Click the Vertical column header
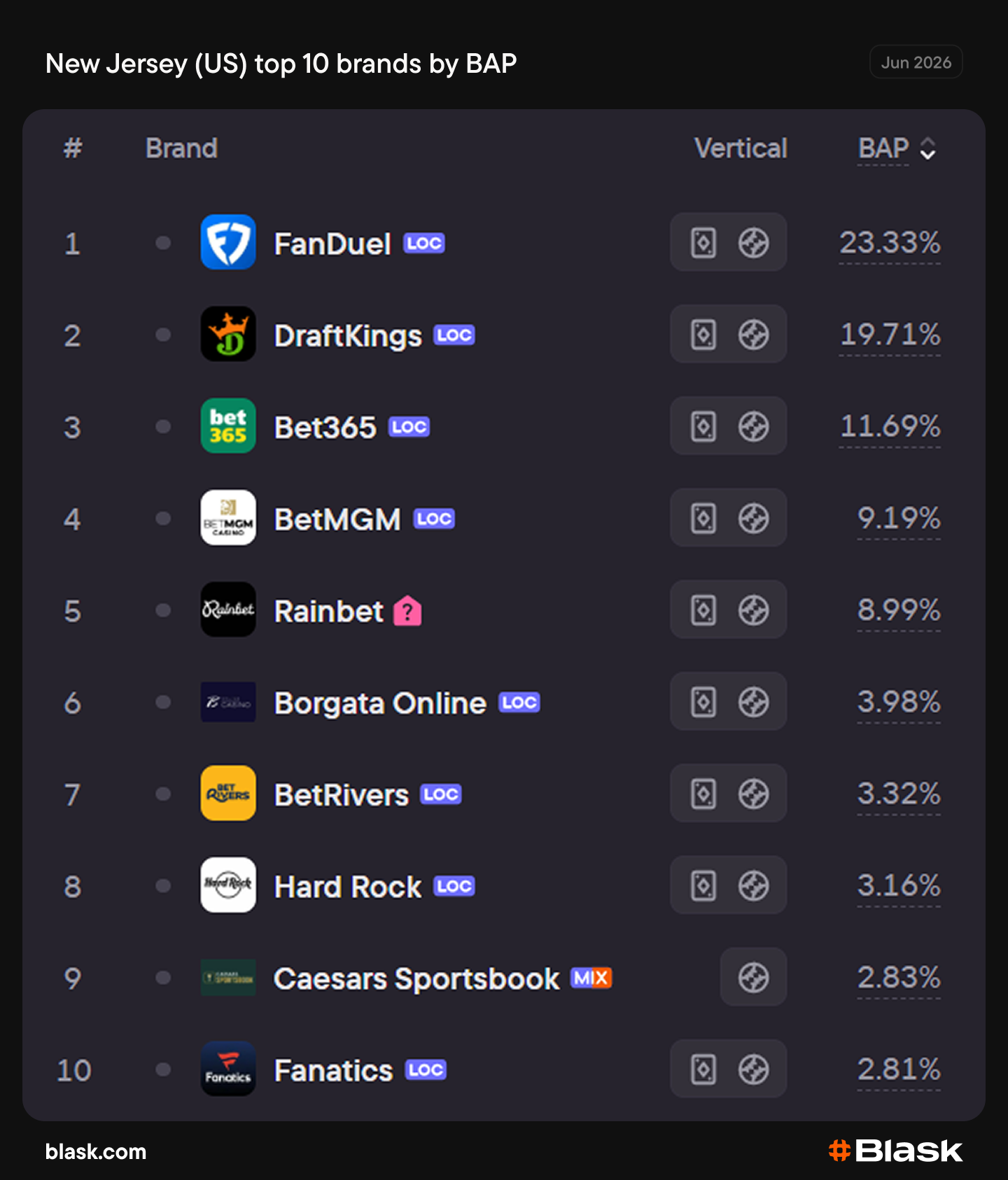Screen dimensions: 1008x1180 click(741, 148)
